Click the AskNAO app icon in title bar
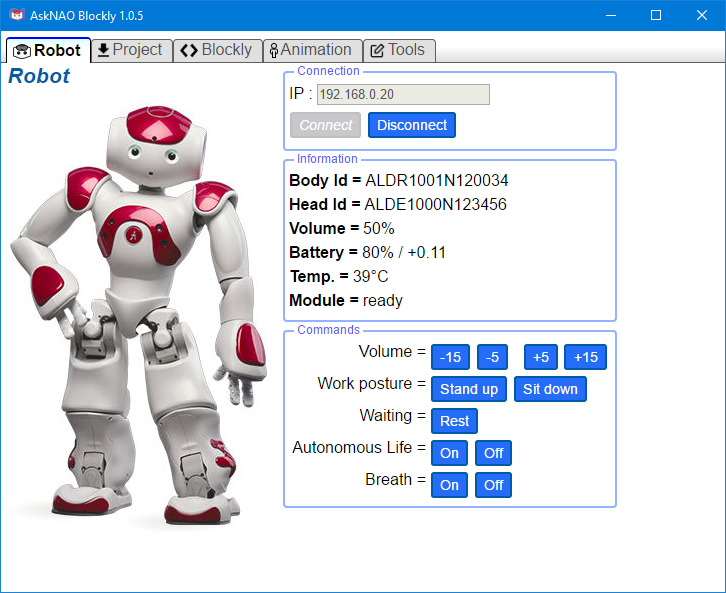 [x=16, y=15]
